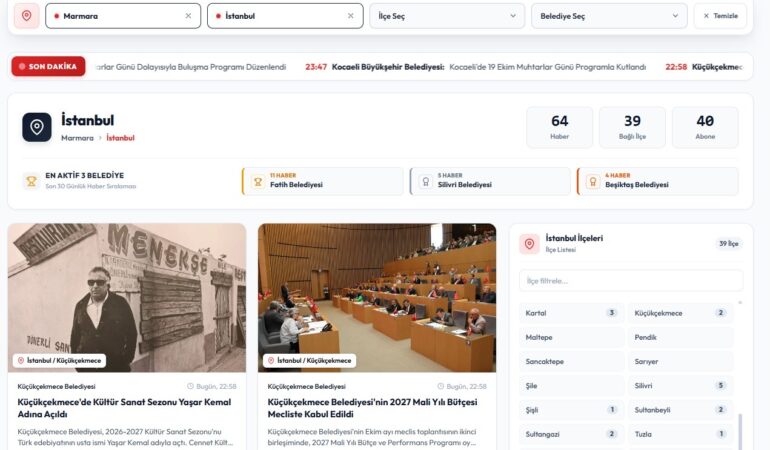Click the clock icon on budget news card
The width and height of the screenshot is (770, 450).
[440, 387]
